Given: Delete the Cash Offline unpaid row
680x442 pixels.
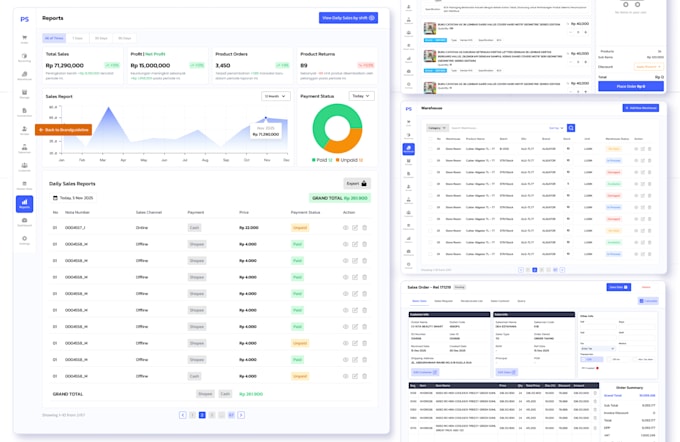Looking at the screenshot, I should [365, 376].
